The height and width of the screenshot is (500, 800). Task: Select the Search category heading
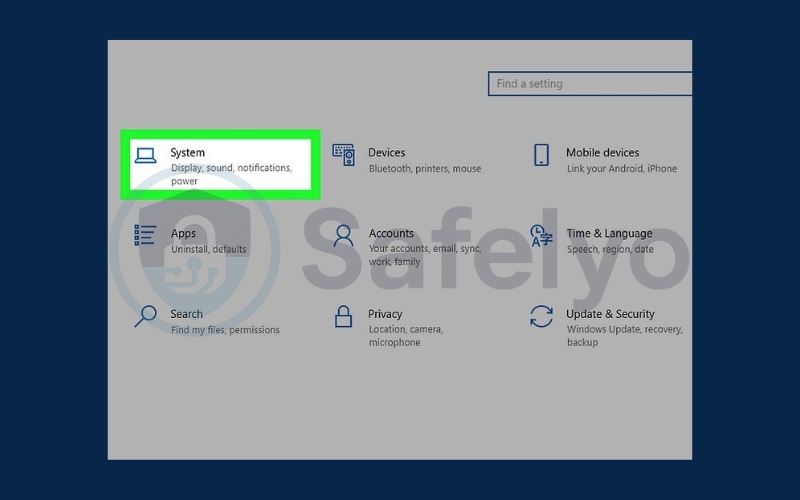(x=186, y=314)
